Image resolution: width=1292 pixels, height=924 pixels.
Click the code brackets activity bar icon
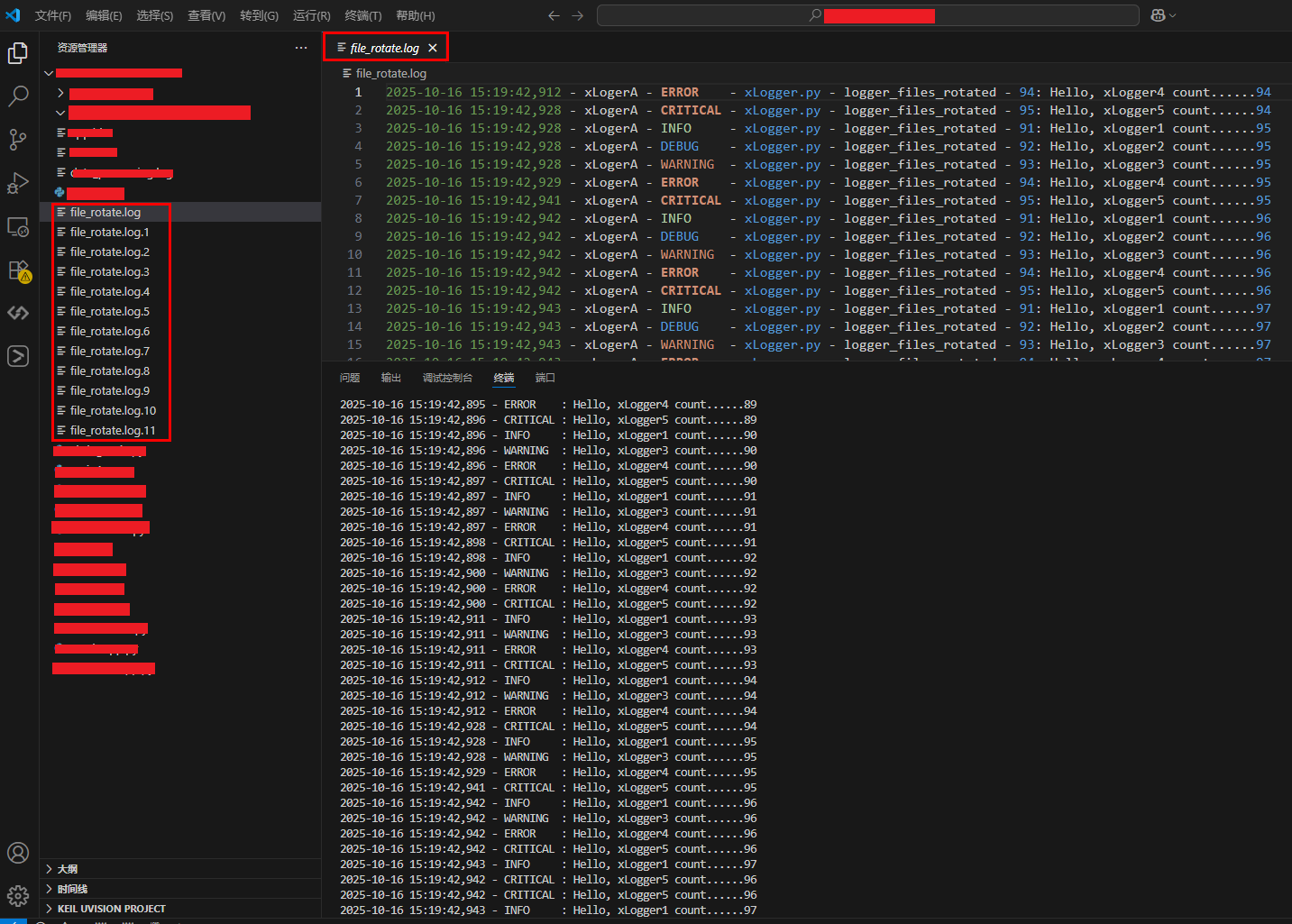tap(18, 313)
